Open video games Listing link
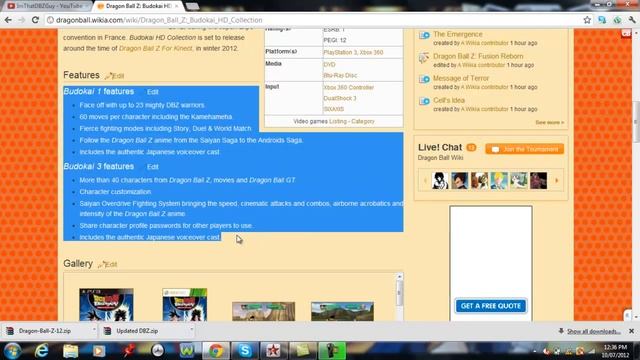 338,121
